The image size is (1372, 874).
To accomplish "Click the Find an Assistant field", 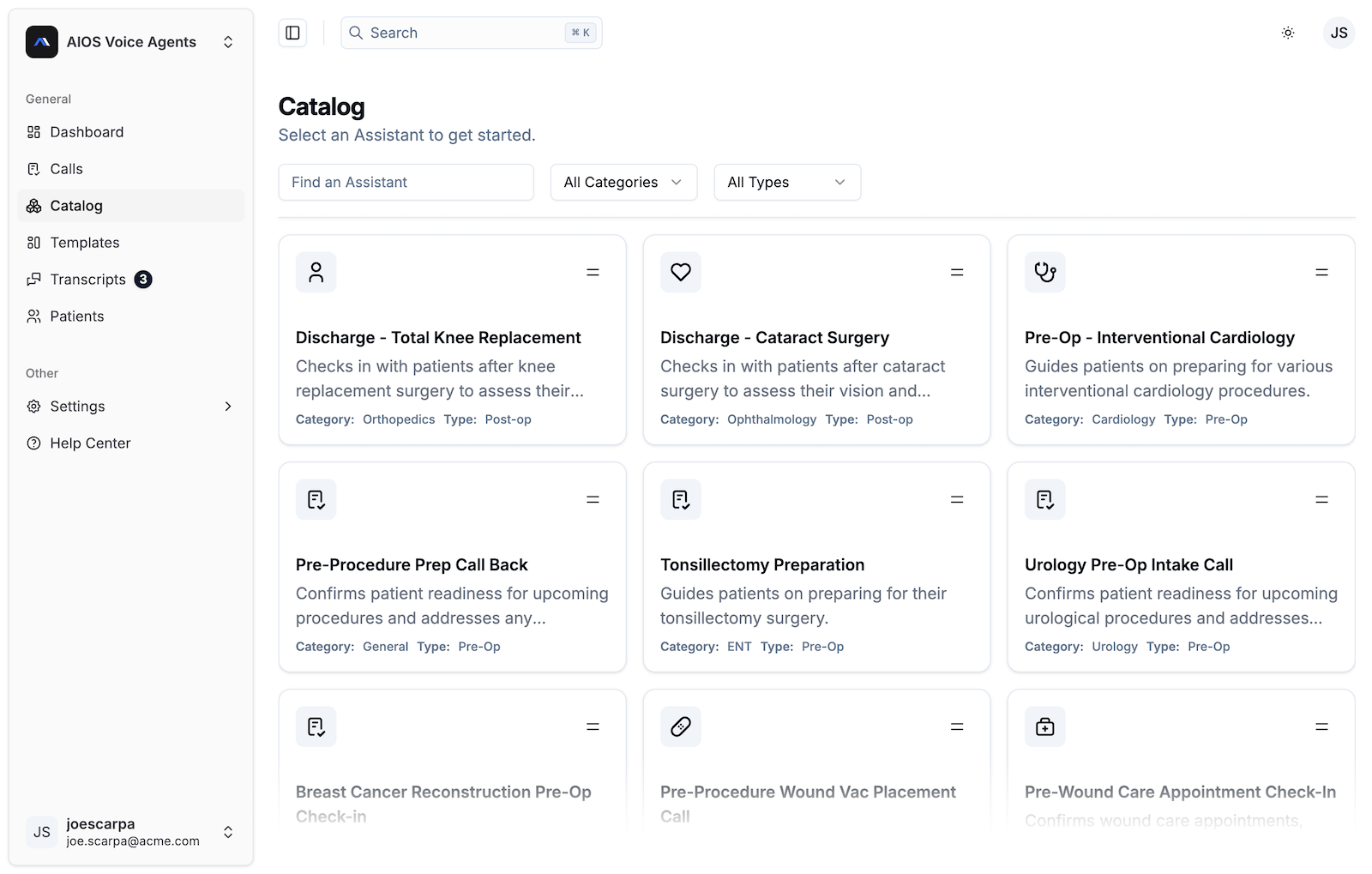I will 406,182.
